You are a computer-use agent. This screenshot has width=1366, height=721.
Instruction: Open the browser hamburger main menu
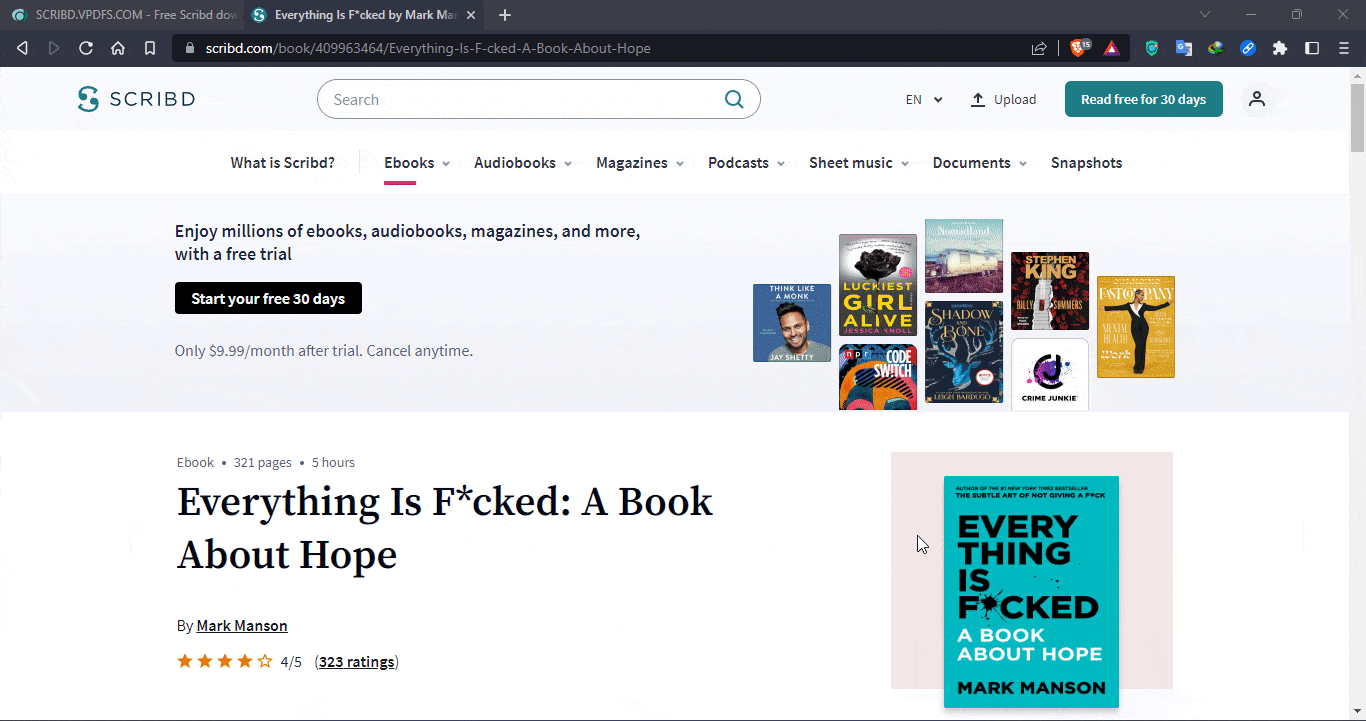(x=1344, y=48)
